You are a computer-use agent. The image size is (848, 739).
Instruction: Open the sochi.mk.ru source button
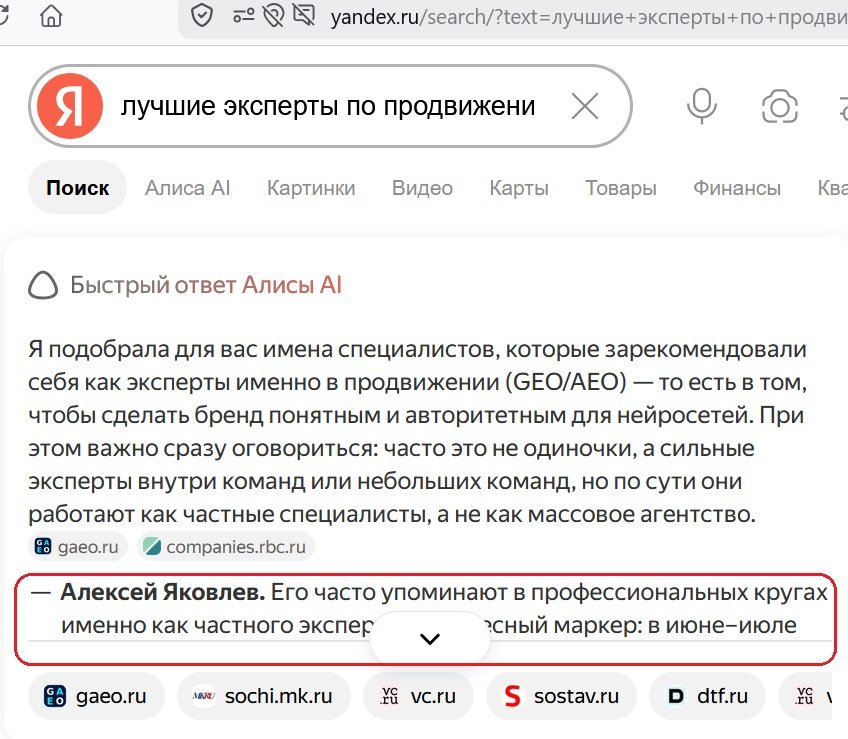(x=264, y=696)
